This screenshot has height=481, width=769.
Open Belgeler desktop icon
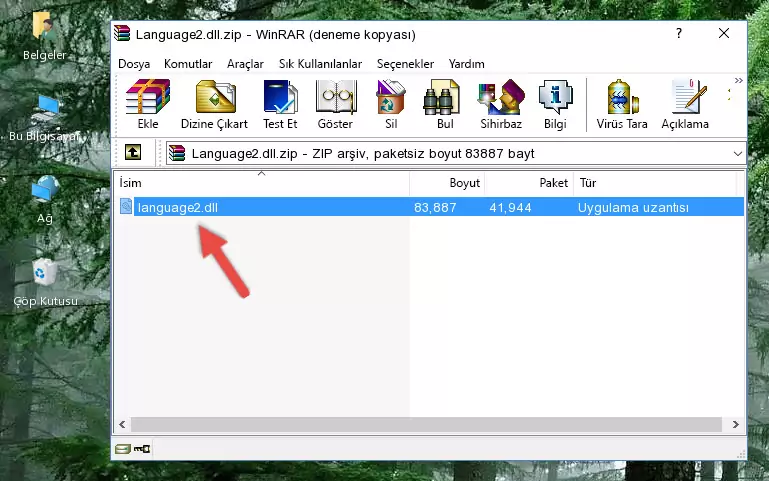pos(44,36)
